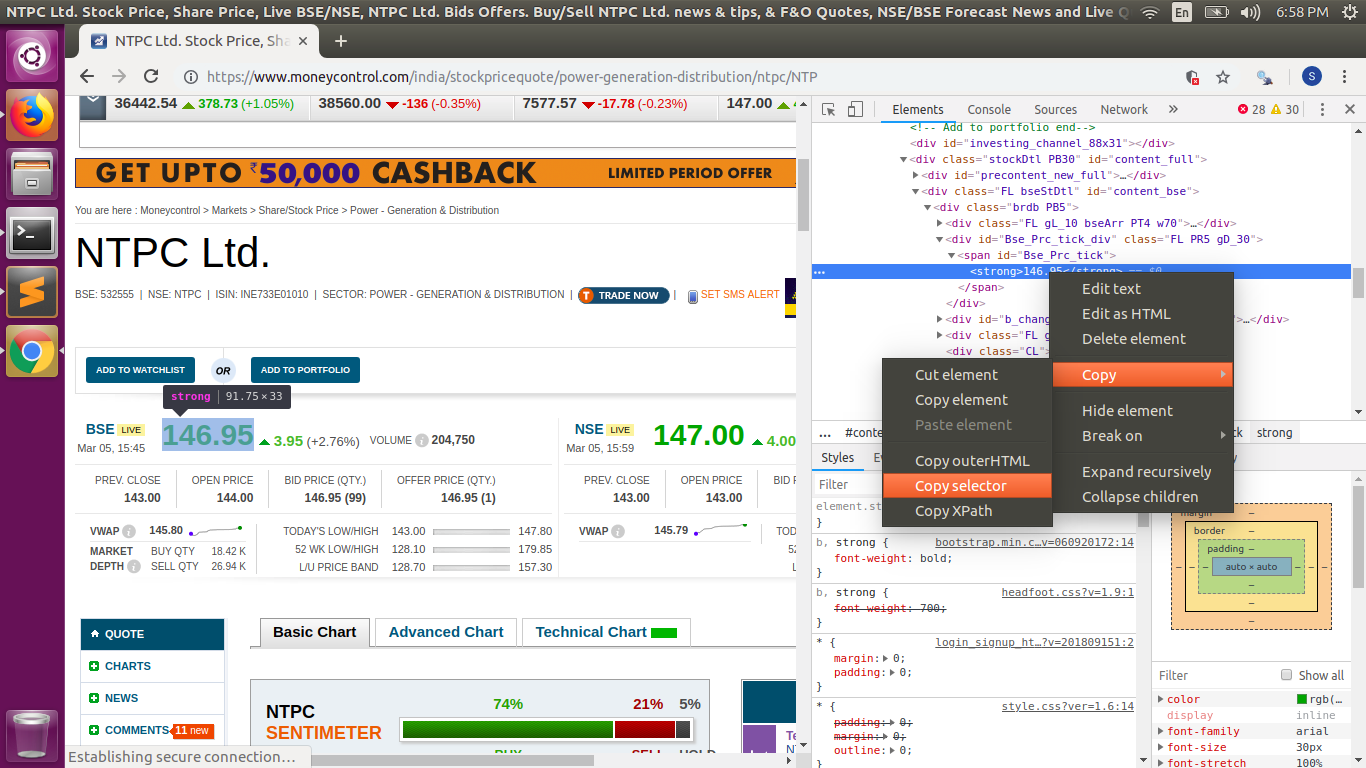Viewport: 1366px width, 768px height.
Task: Click the strong breadcrumb in DevTools
Action: tap(1274, 433)
